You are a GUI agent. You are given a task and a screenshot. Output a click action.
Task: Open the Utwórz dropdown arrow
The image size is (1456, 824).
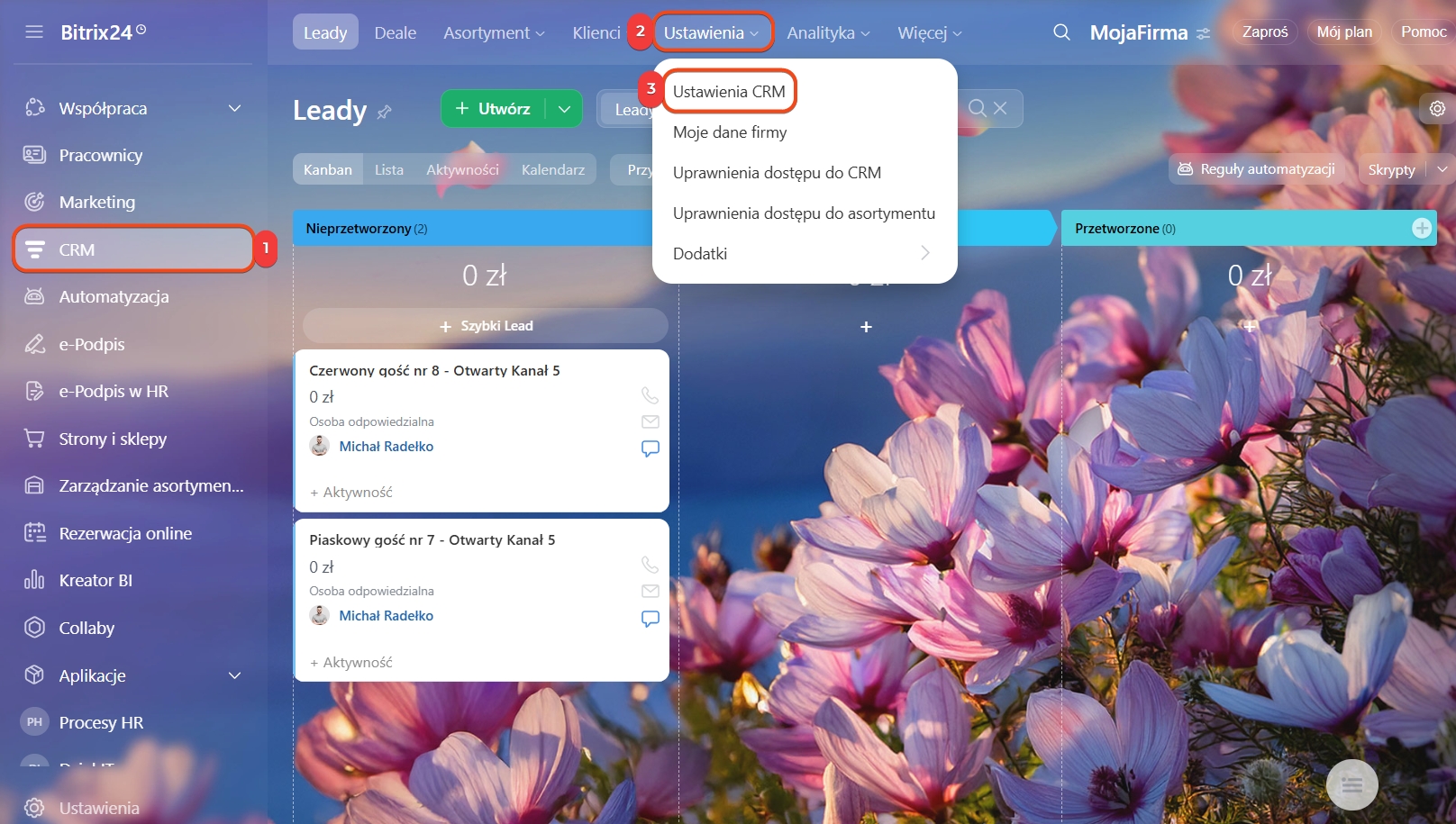565,109
